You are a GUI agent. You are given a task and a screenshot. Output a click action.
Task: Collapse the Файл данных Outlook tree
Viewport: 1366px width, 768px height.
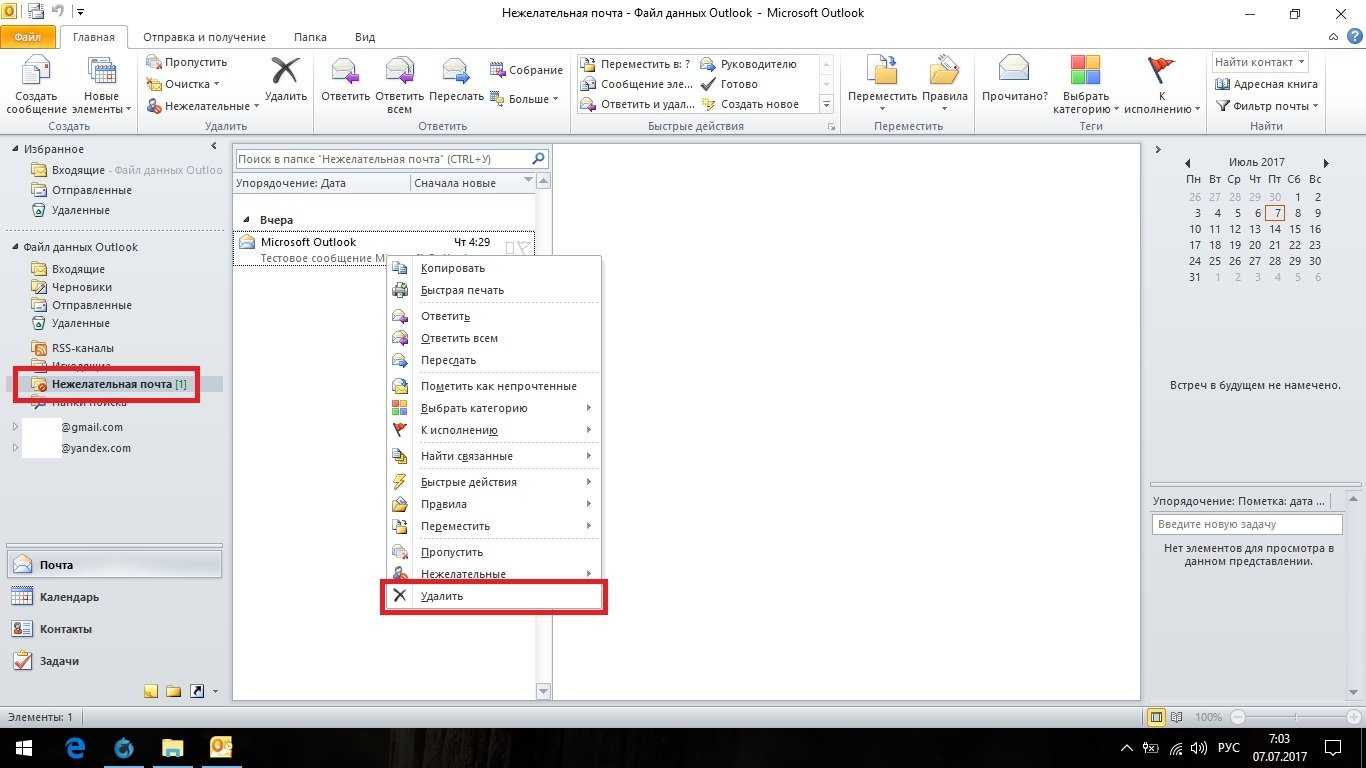[15, 247]
